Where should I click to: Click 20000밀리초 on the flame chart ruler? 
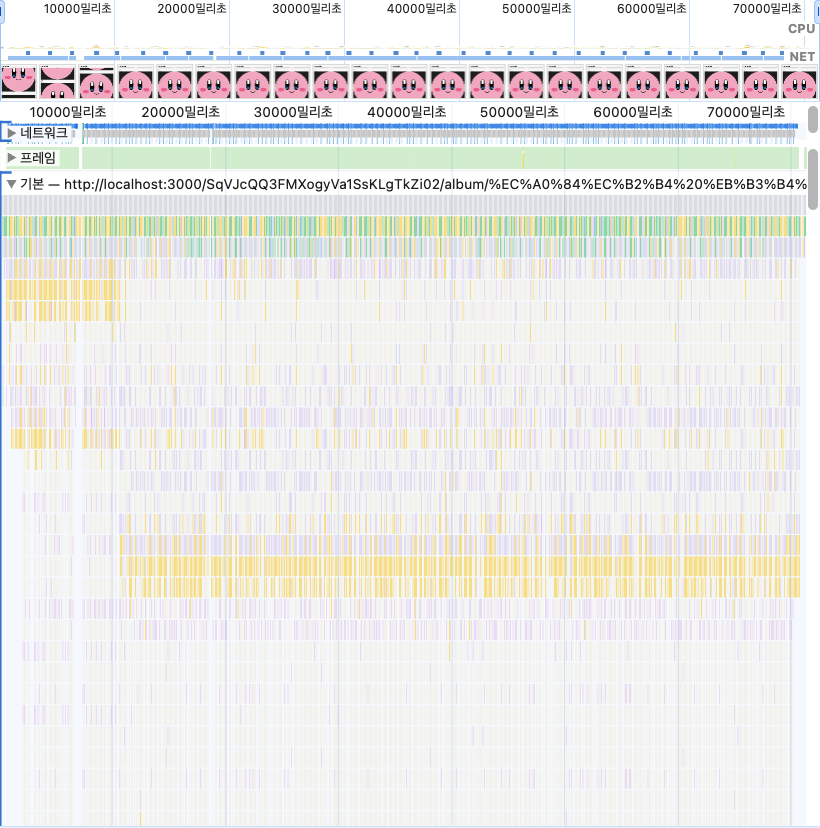coord(181,112)
